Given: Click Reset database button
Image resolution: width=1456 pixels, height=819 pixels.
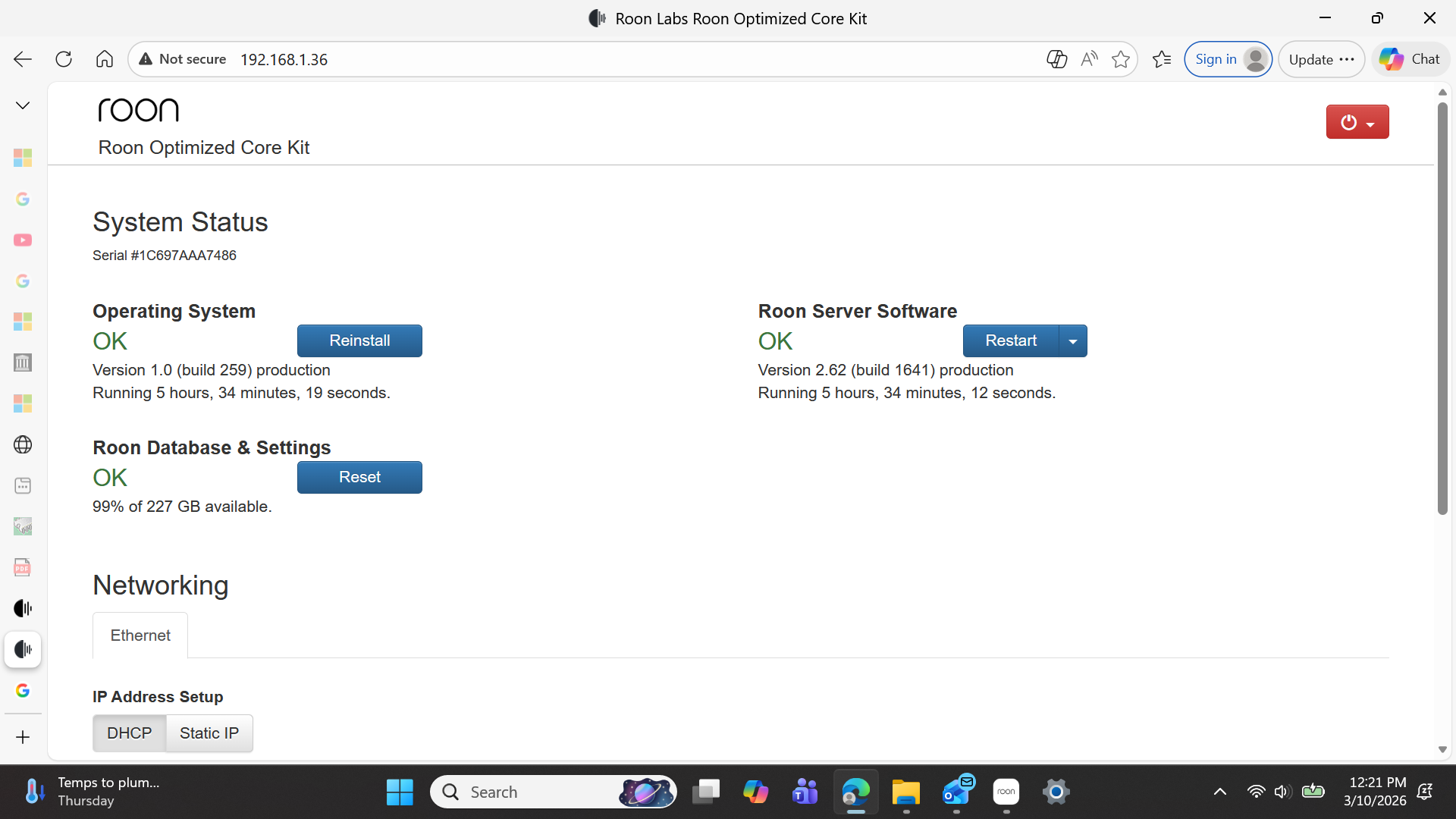Looking at the screenshot, I should 359,478.
